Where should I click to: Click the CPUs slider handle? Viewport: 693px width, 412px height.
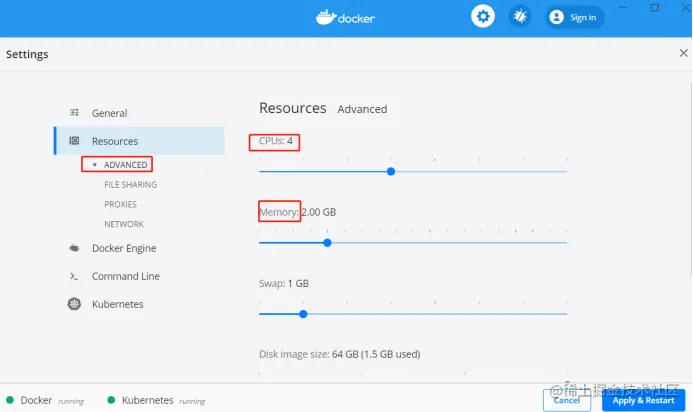click(391, 172)
